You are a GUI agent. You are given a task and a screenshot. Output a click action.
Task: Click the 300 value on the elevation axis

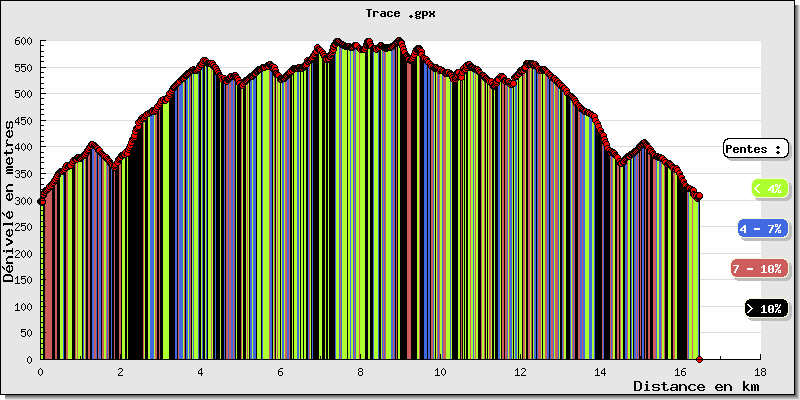tap(23, 201)
